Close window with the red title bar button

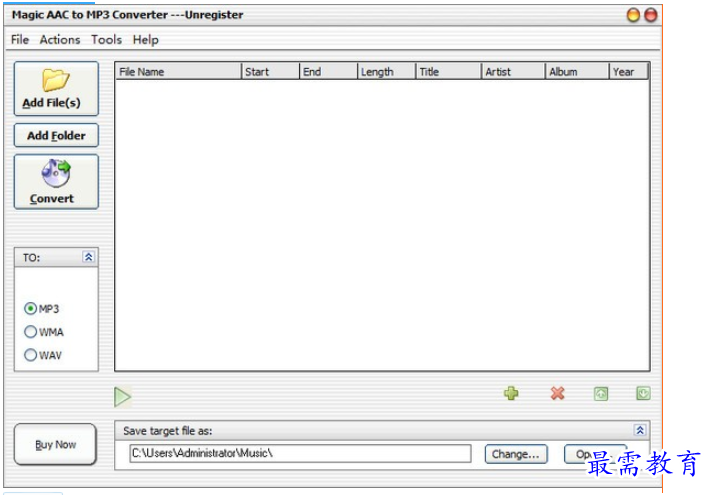pyautogui.click(x=651, y=15)
